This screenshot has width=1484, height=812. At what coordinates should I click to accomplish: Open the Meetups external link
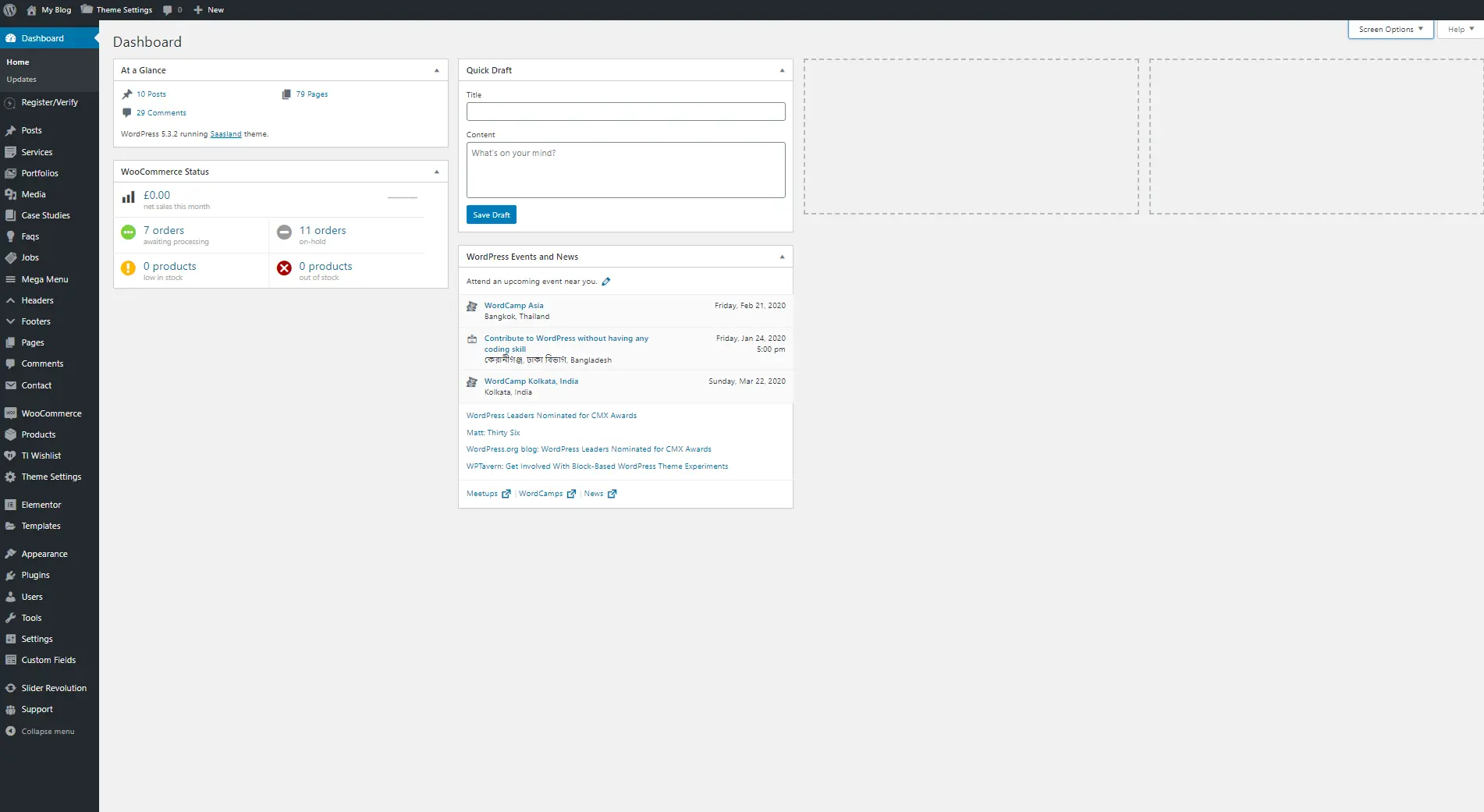[x=488, y=494]
